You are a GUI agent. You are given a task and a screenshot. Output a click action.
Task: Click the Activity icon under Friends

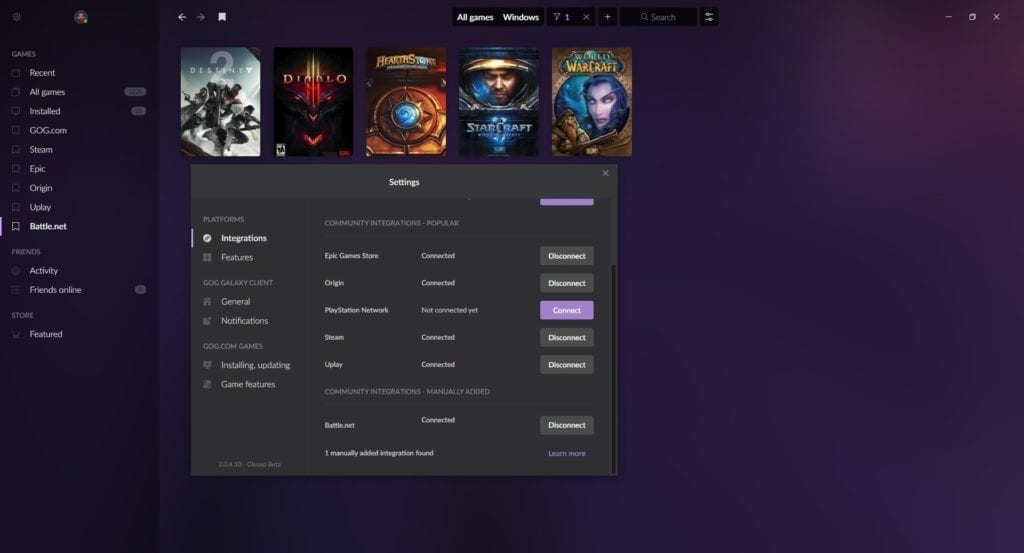pos(16,271)
